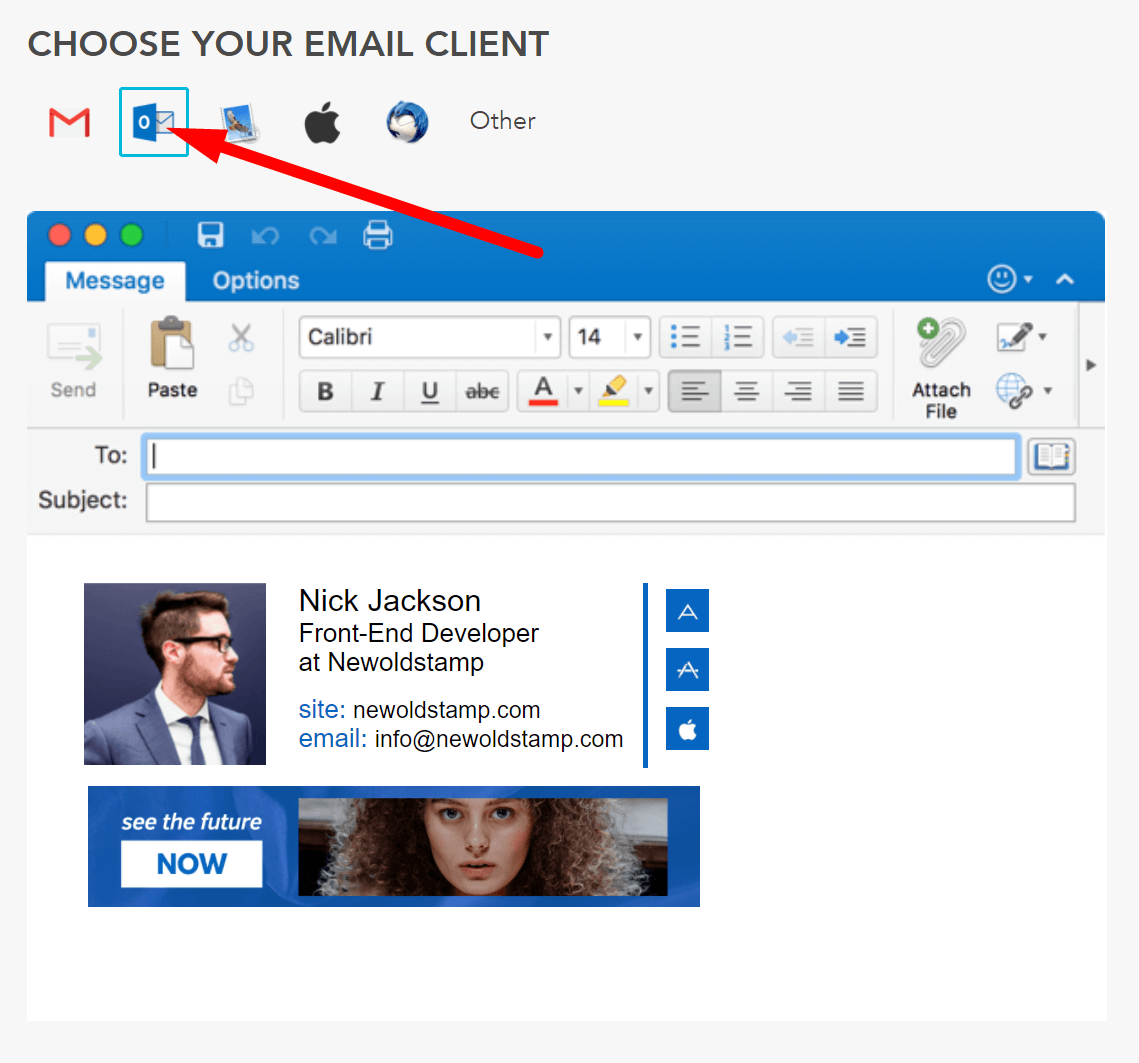Open the smiley feedback menu
The width and height of the screenshot is (1139, 1063).
(x=1009, y=278)
